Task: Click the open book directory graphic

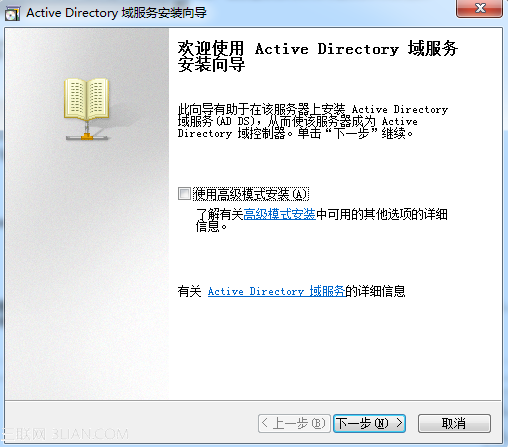Action: tap(87, 109)
